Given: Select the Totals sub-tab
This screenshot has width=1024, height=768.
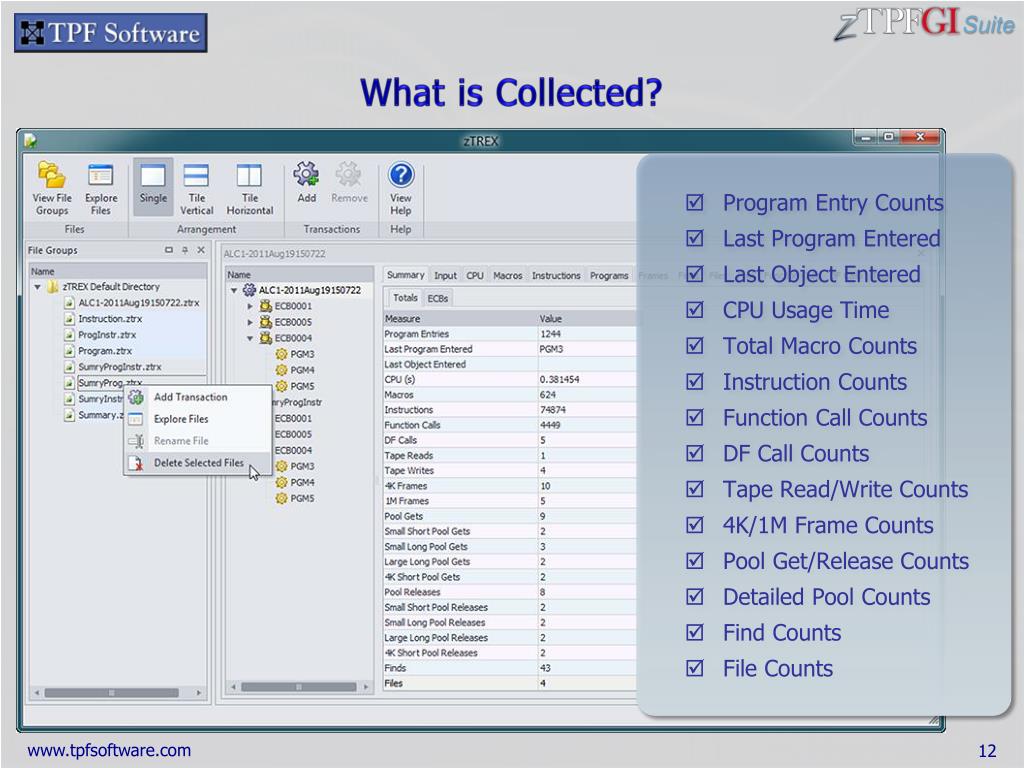Looking at the screenshot, I should [405, 298].
